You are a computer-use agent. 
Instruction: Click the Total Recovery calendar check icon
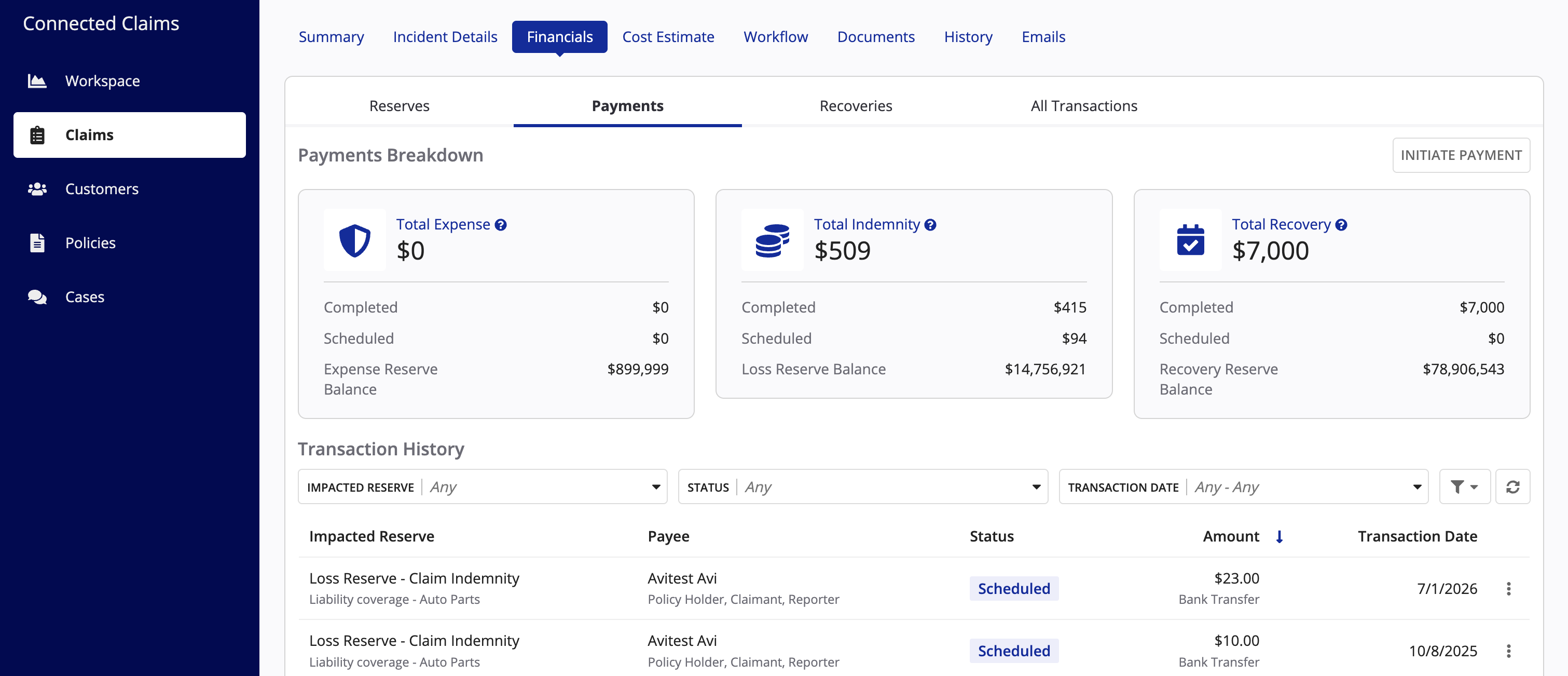pos(1190,240)
